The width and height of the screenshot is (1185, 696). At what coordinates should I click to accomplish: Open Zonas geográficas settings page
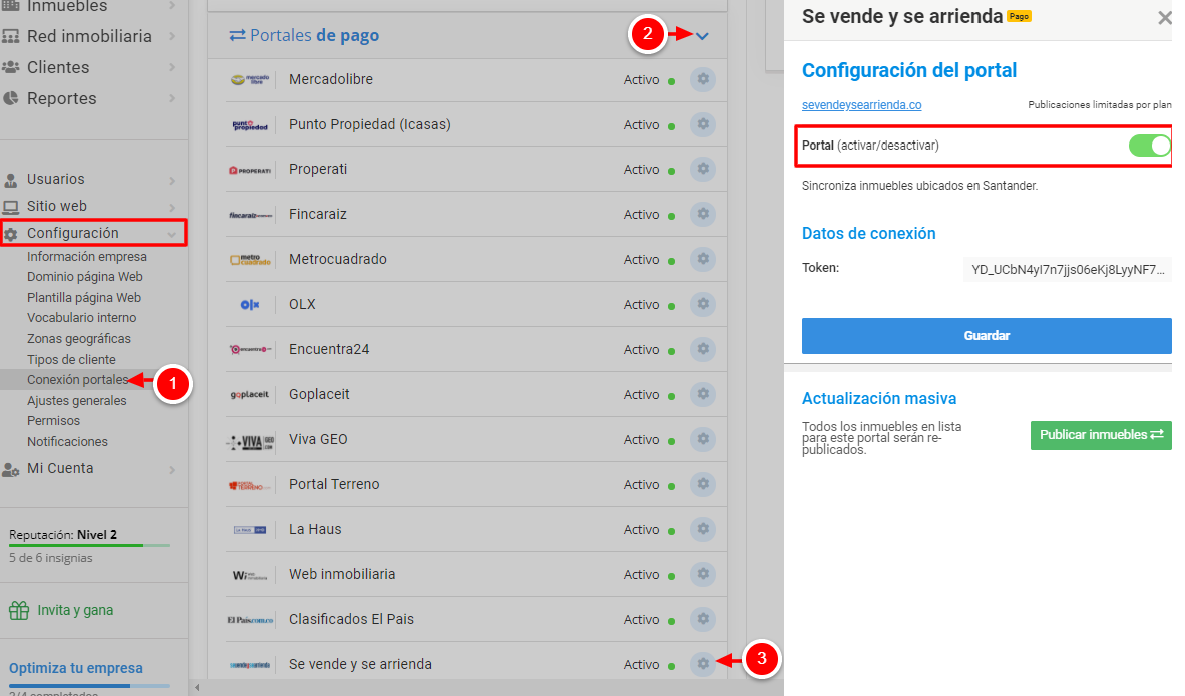pos(79,339)
